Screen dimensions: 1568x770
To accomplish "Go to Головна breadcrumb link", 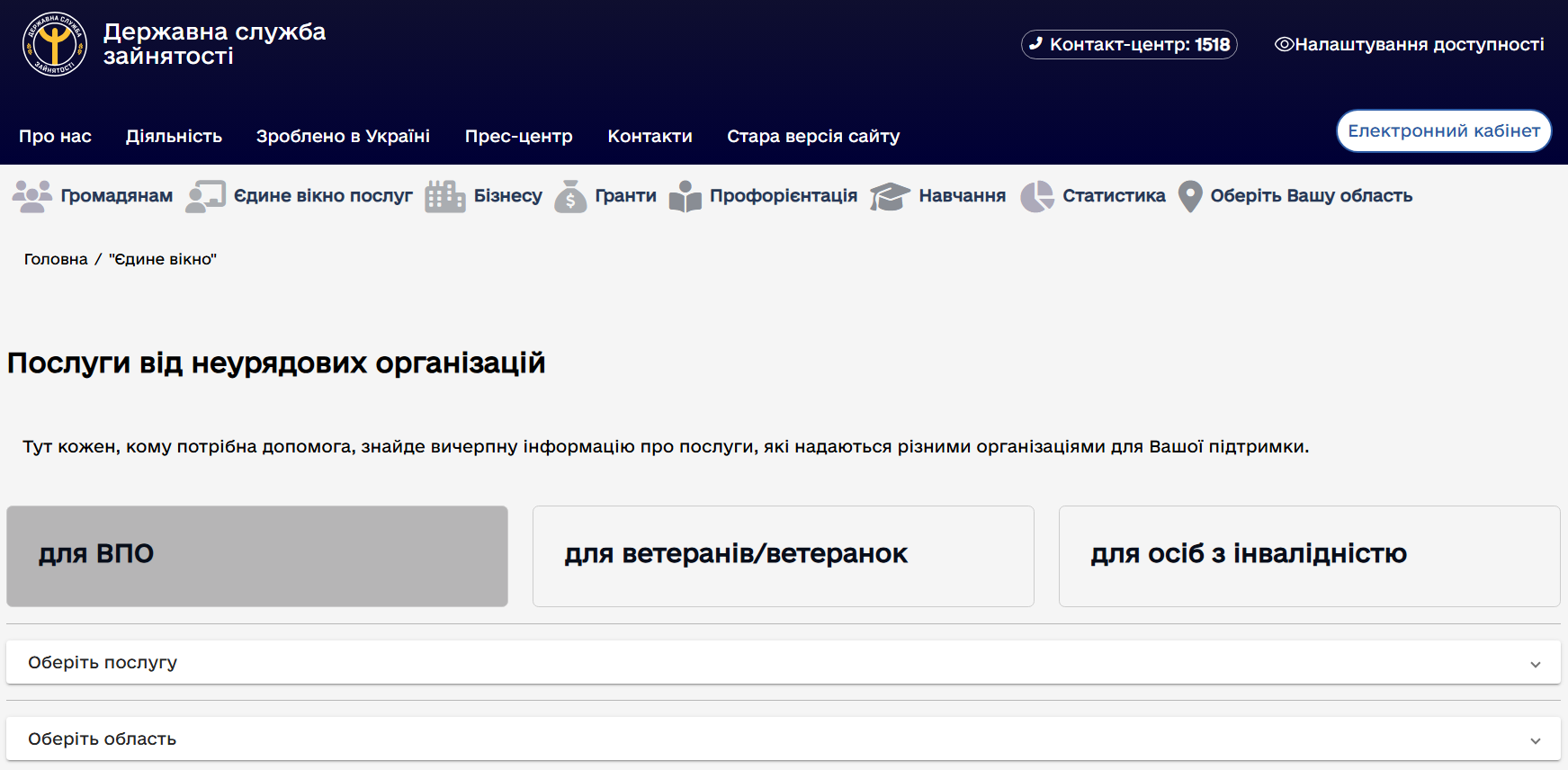I will coord(56,259).
